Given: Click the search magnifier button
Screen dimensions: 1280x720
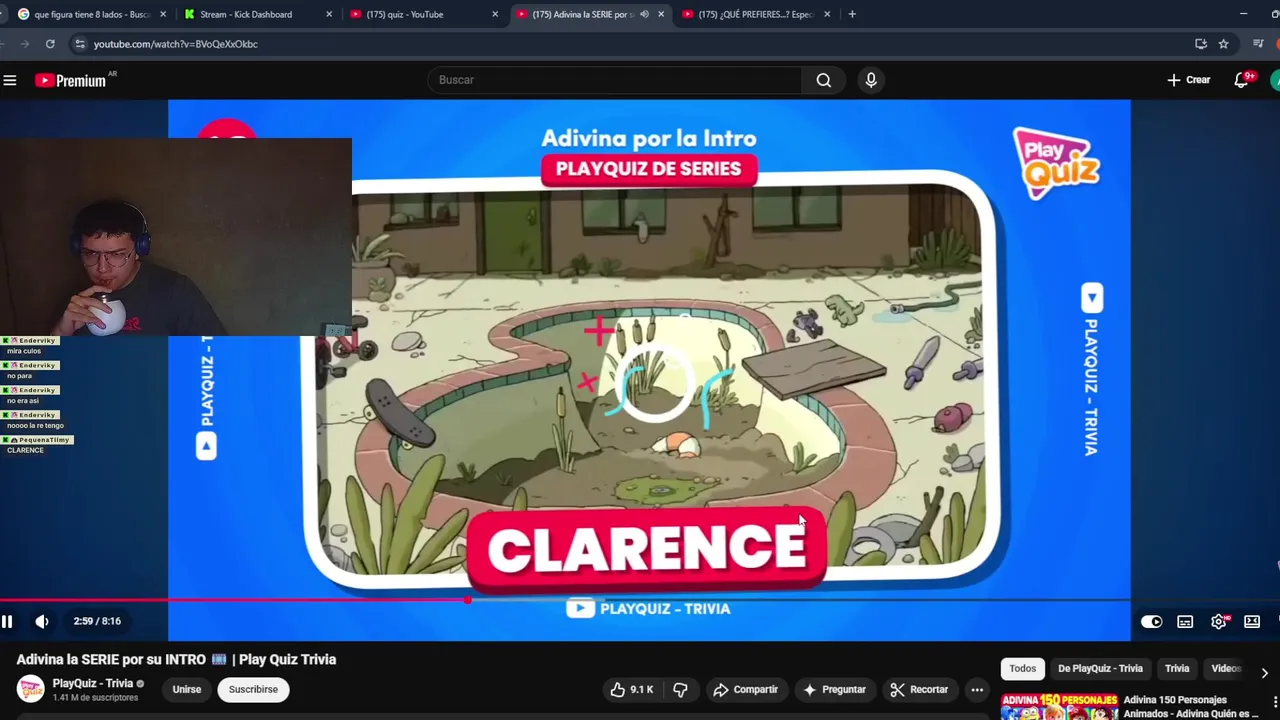Looking at the screenshot, I should click(x=823, y=80).
